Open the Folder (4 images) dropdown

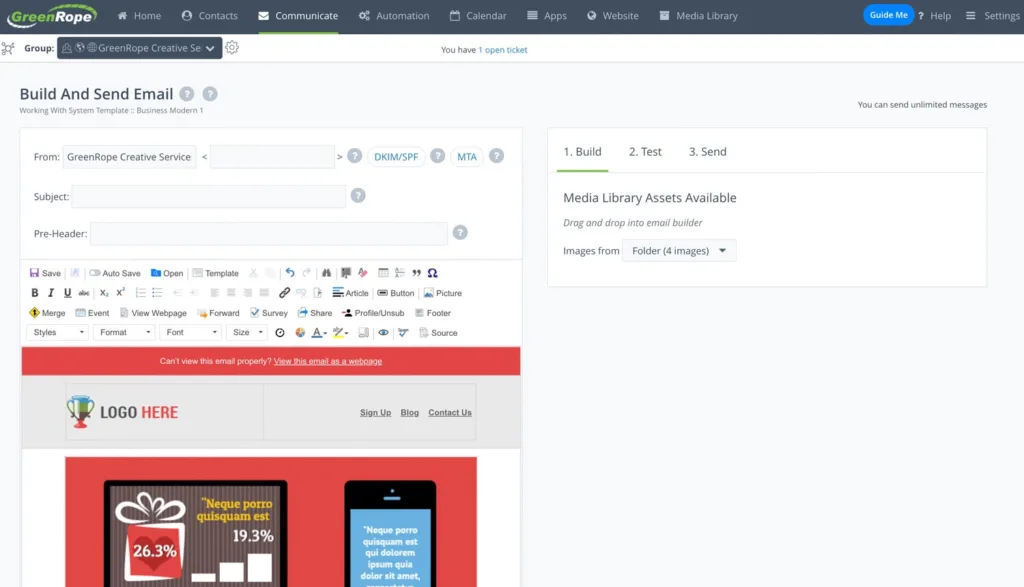[x=679, y=251]
